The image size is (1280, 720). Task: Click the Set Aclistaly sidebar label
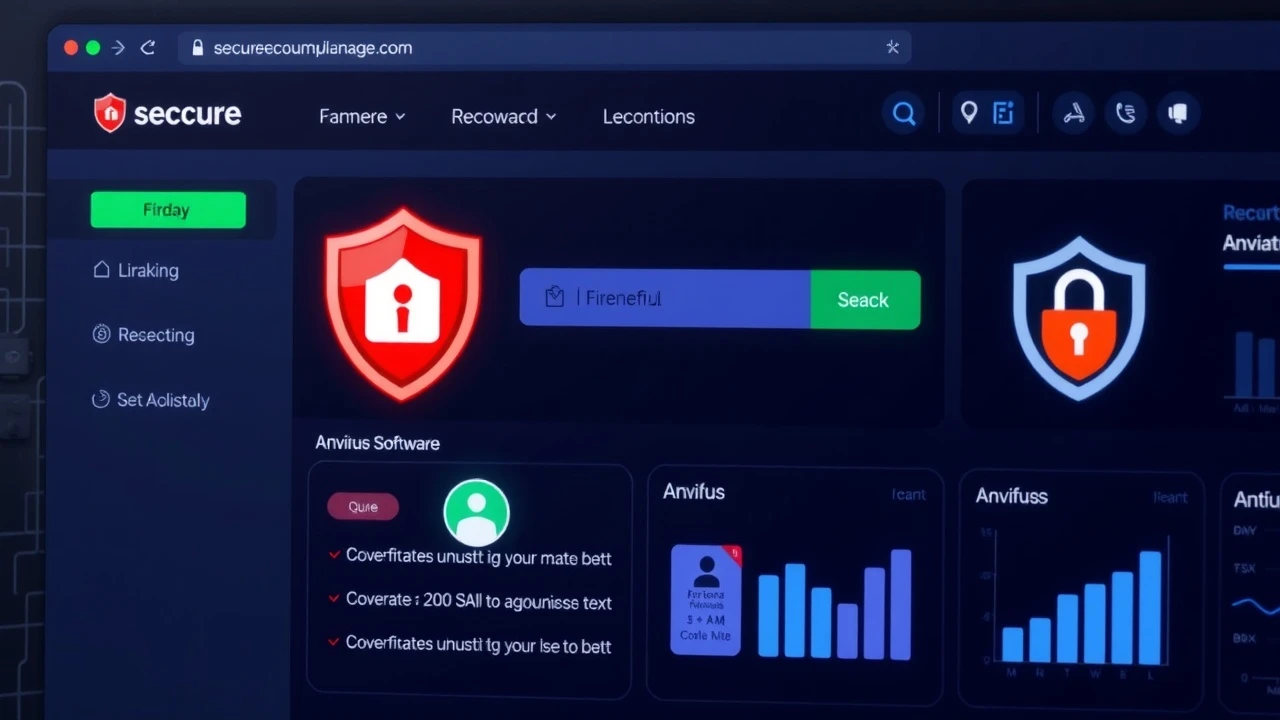coord(163,400)
